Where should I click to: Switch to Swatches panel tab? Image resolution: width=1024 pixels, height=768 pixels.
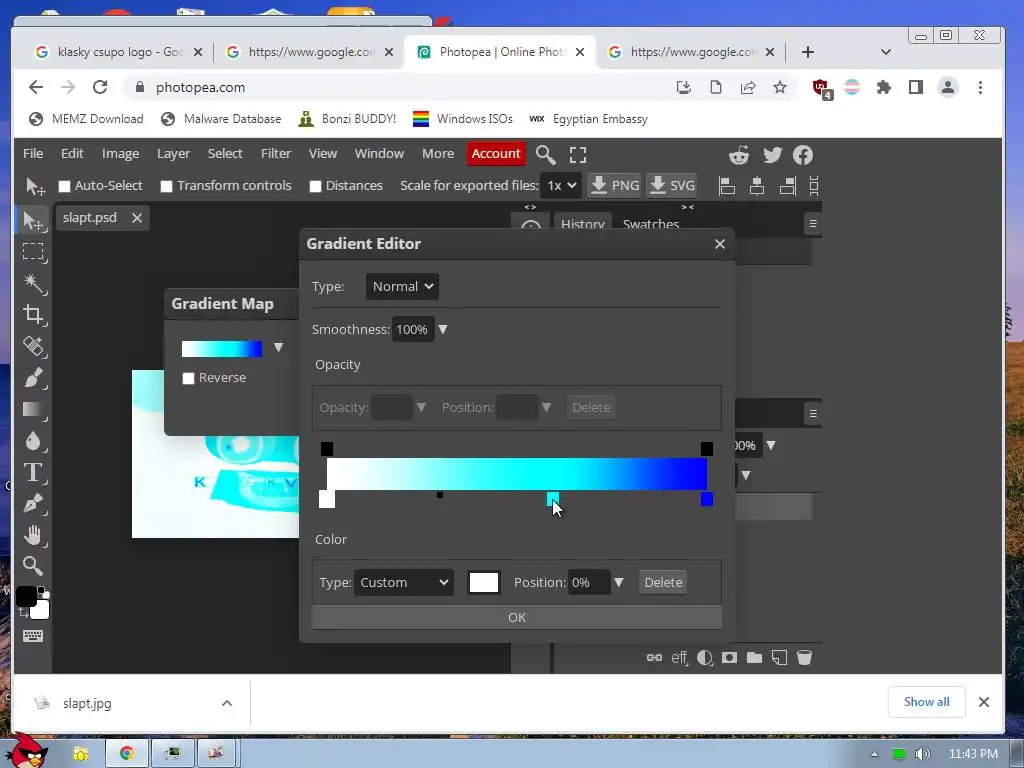click(x=651, y=224)
